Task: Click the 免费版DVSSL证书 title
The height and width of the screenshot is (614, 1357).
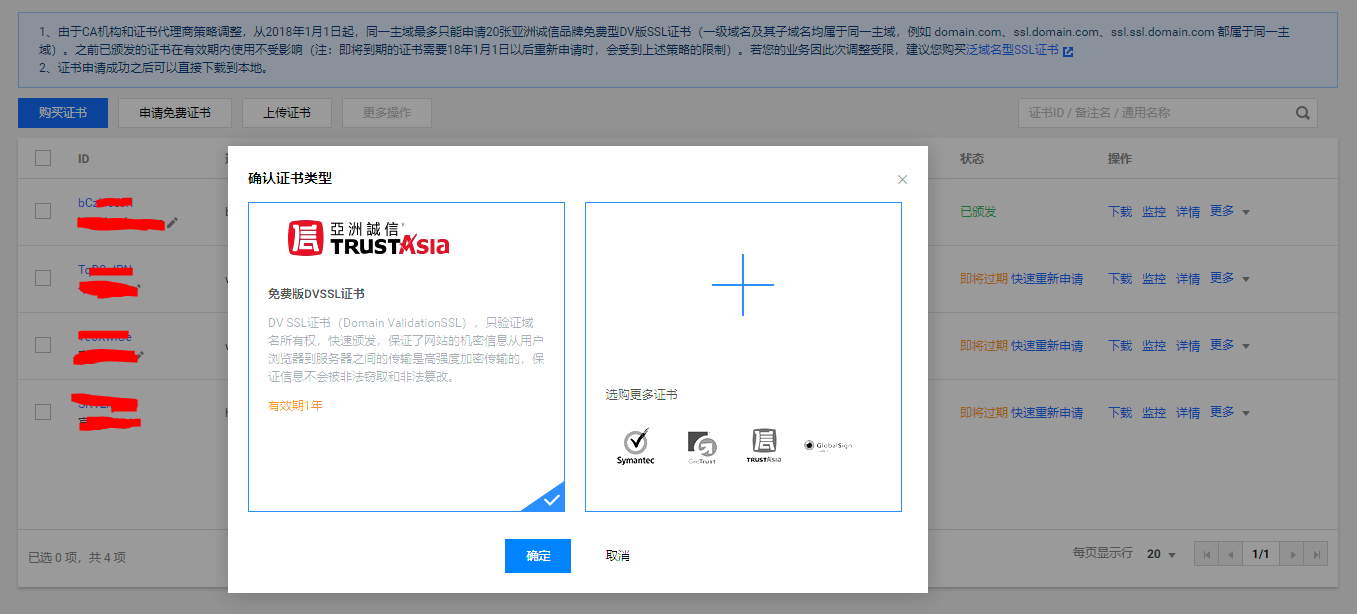Action: 316,294
